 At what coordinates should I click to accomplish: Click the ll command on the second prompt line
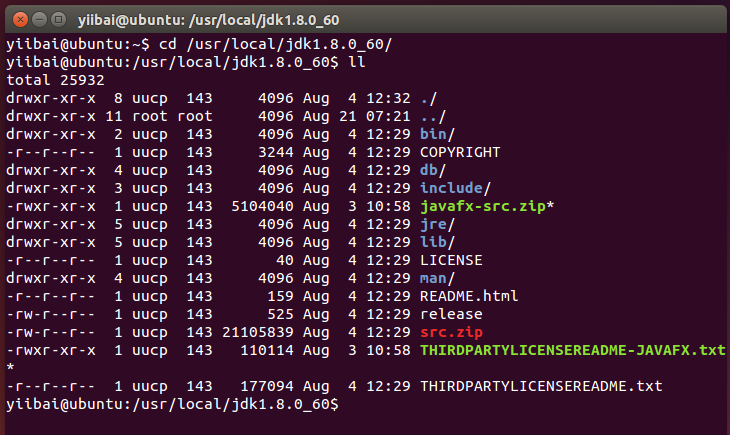tap(357, 62)
